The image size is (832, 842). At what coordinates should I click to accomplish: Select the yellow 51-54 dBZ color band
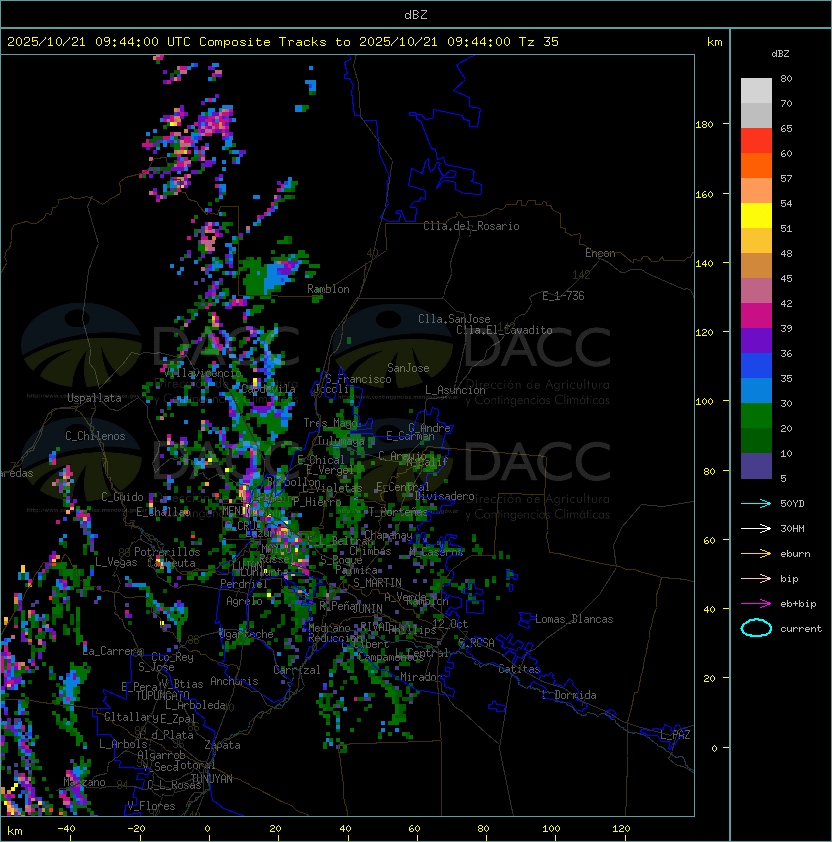(756, 215)
